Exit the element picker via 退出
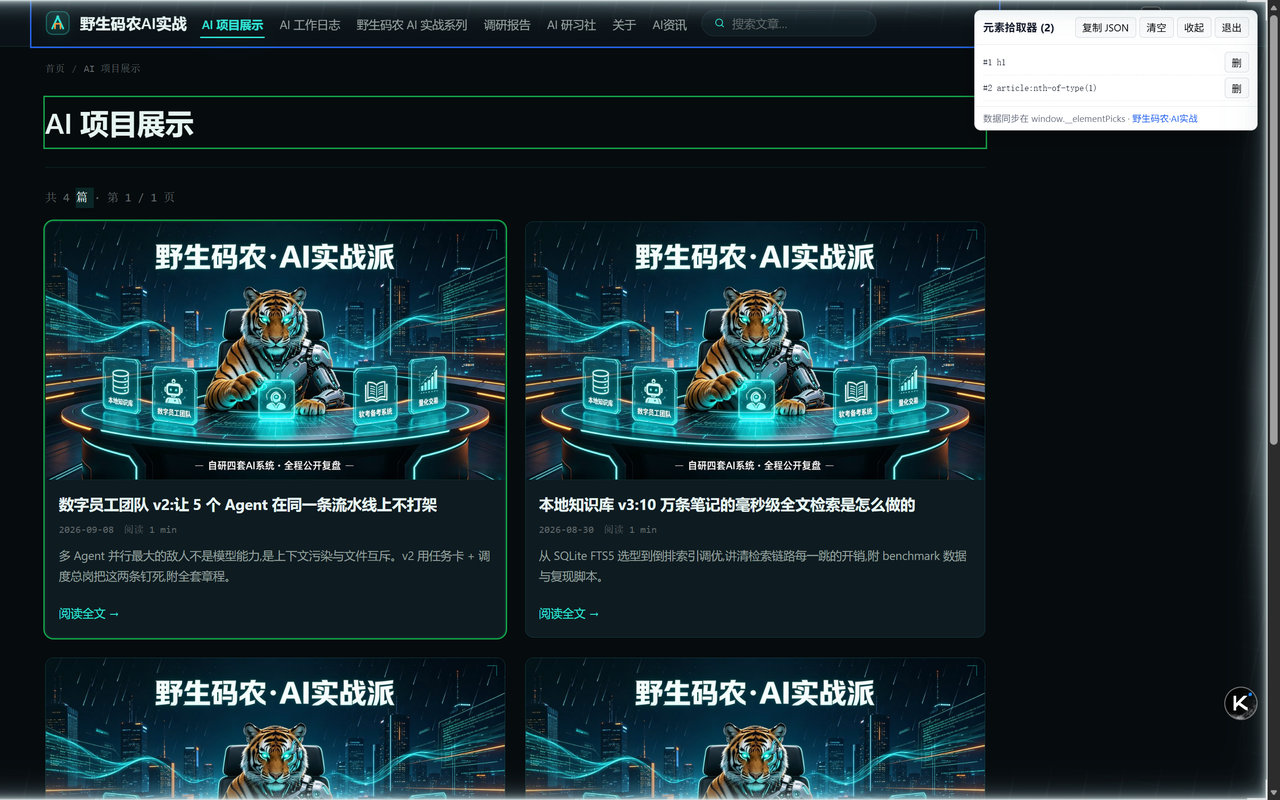Image resolution: width=1280 pixels, height=800 pixels. tap(1232, 28)
